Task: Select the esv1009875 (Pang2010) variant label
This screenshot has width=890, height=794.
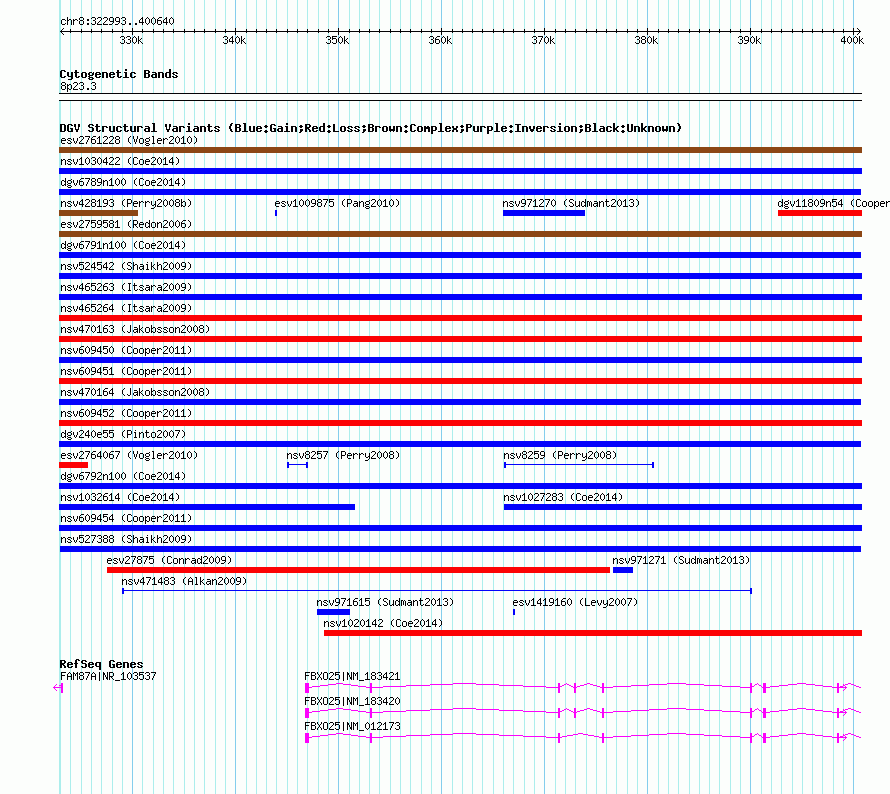Action: click(x=337, y=203)
